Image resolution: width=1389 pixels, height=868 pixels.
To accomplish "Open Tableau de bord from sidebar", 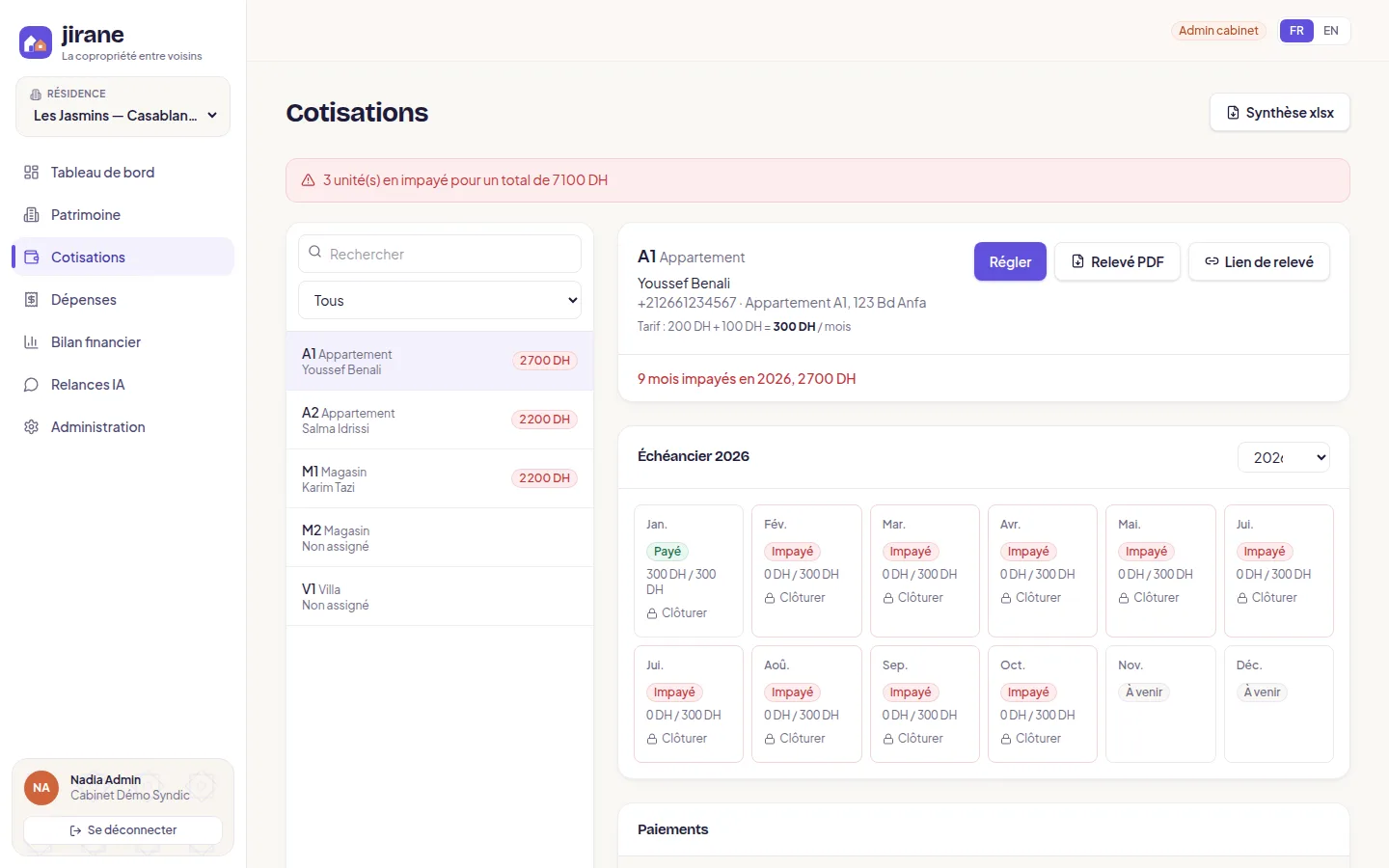I will pos(123,173).
